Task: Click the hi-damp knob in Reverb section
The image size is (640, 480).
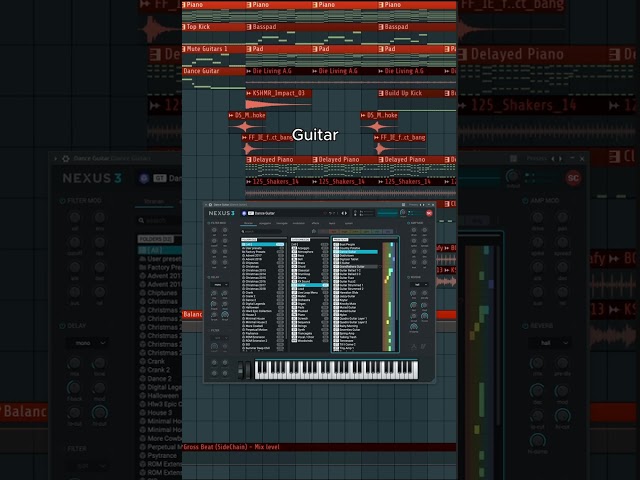Action: coord(413,326)
